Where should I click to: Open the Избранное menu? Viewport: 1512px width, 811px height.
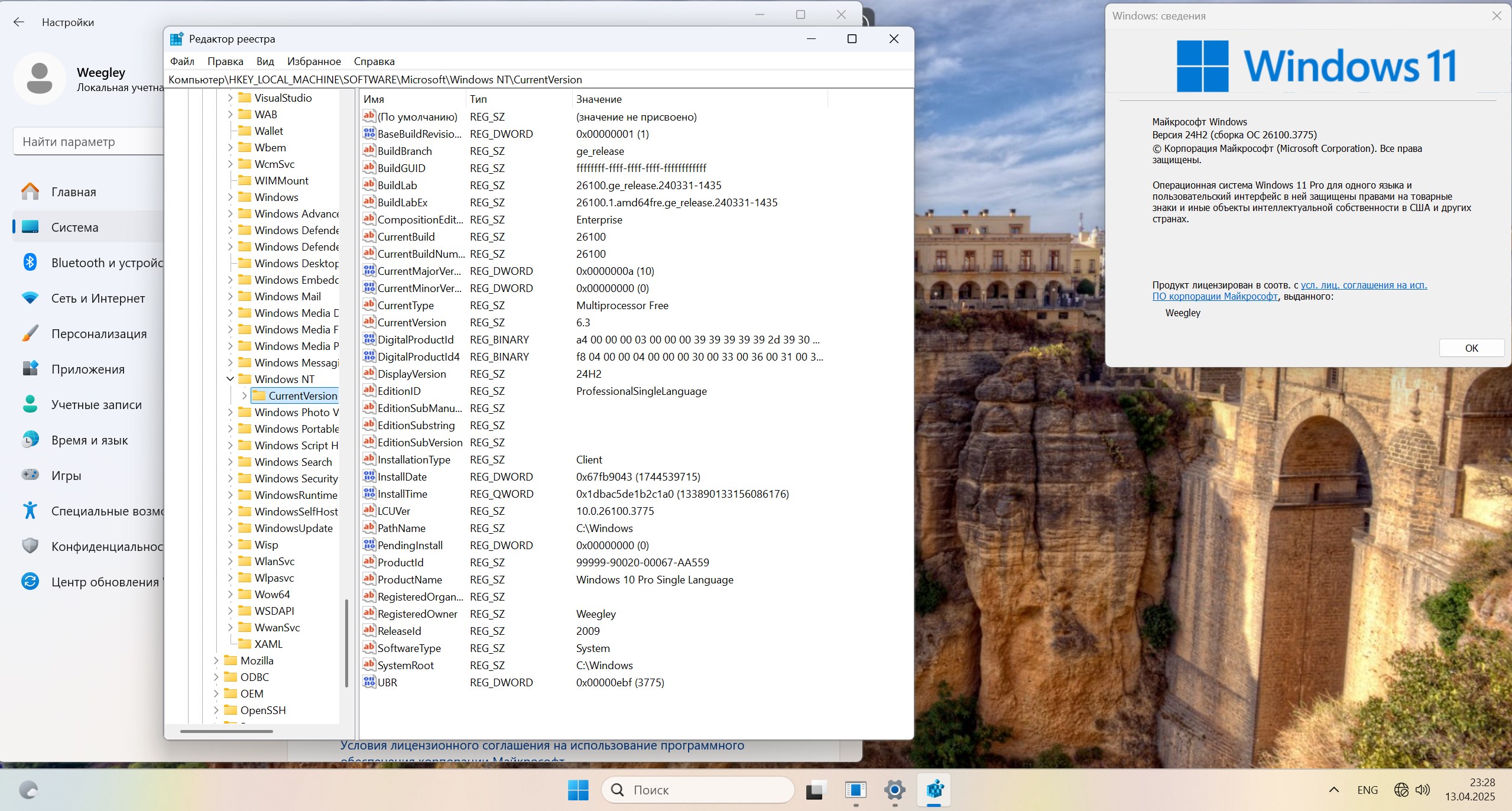(314, 61)
